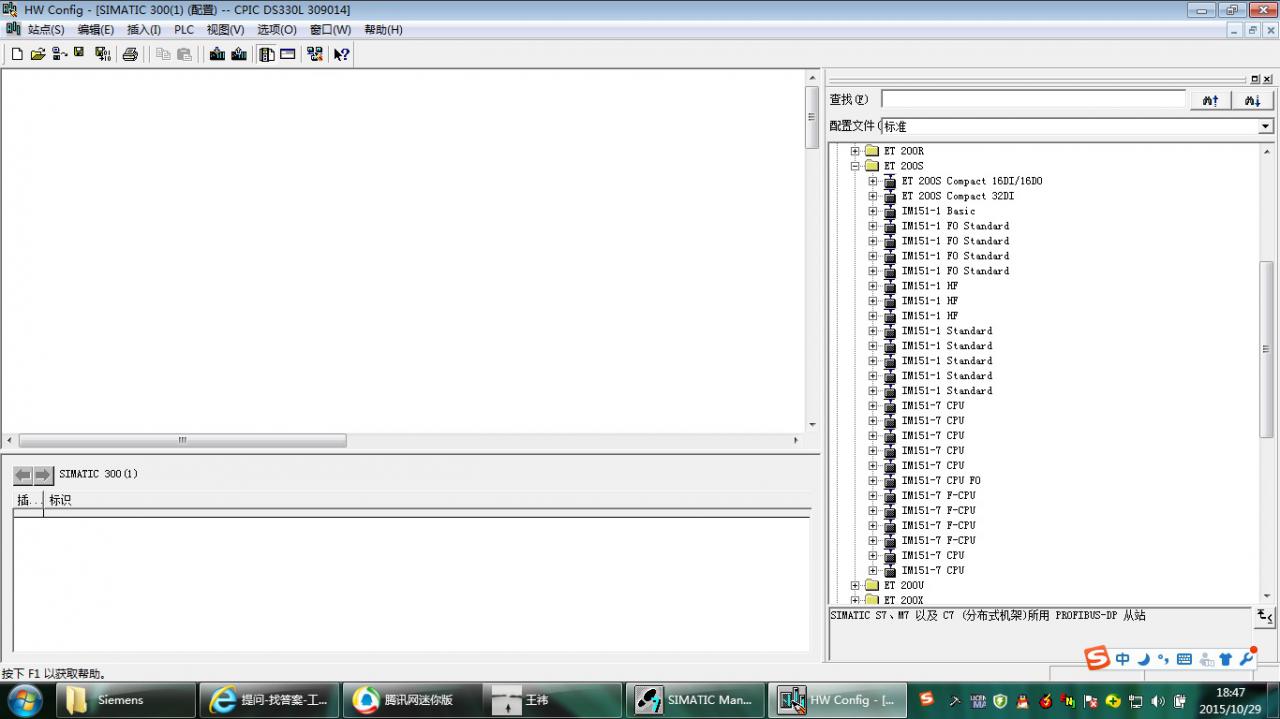Save the hardware configuration

tap(79, 54)
